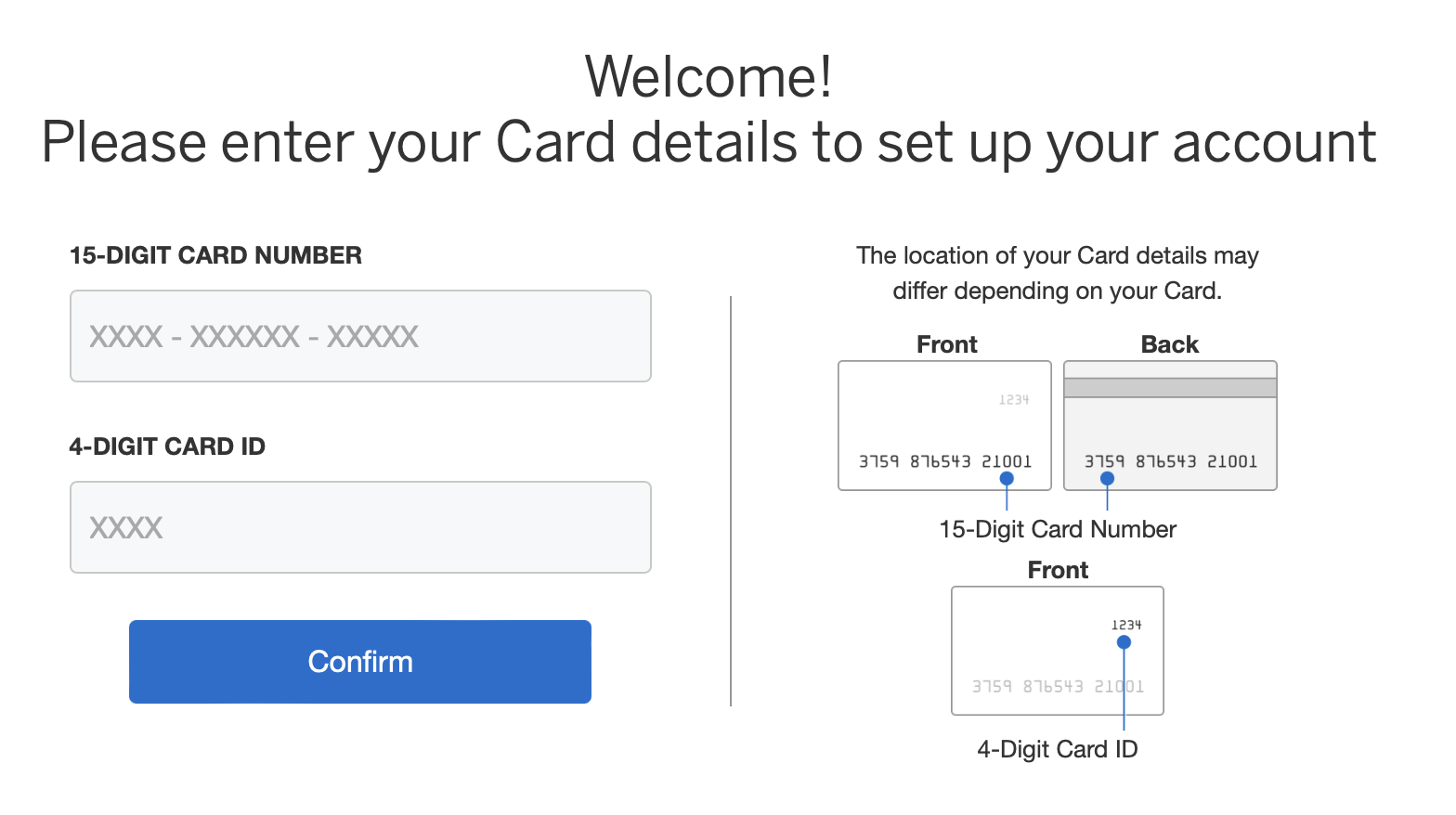Click the blue dot marker near 1234 Card ID
Image resolution: width=1456 pixels, height=815 pixels.
pos(1124,640)
